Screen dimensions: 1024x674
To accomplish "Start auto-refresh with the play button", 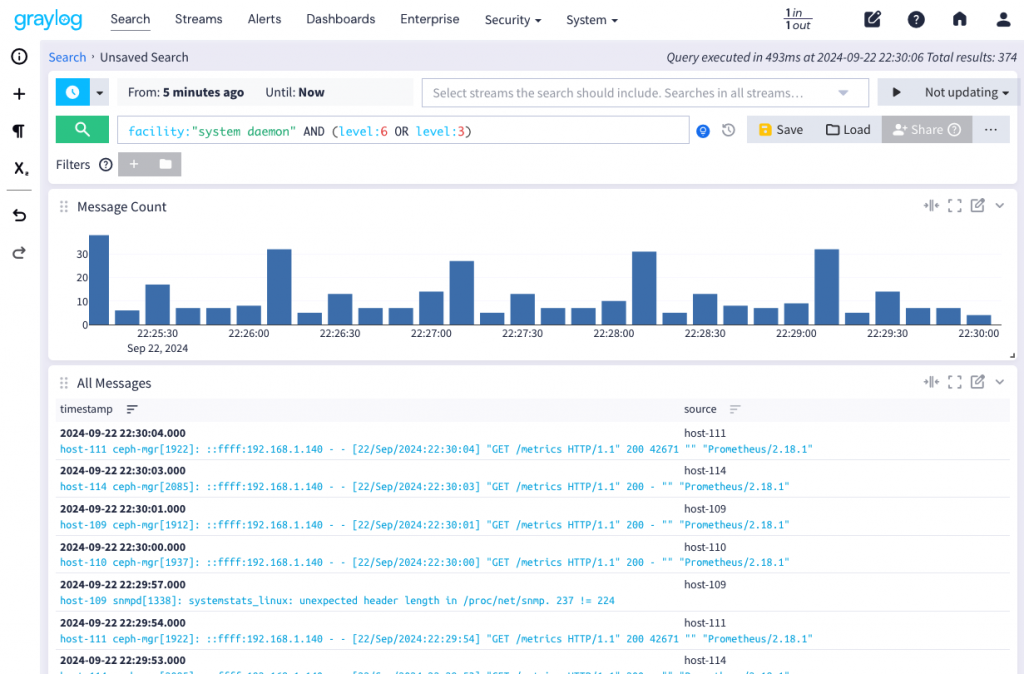I will (x=897, y=92).
